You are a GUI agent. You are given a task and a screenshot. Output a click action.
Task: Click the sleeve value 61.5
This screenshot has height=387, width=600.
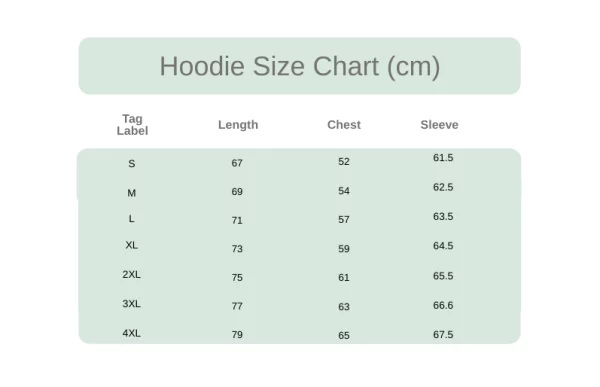click(x=443, y=158)
